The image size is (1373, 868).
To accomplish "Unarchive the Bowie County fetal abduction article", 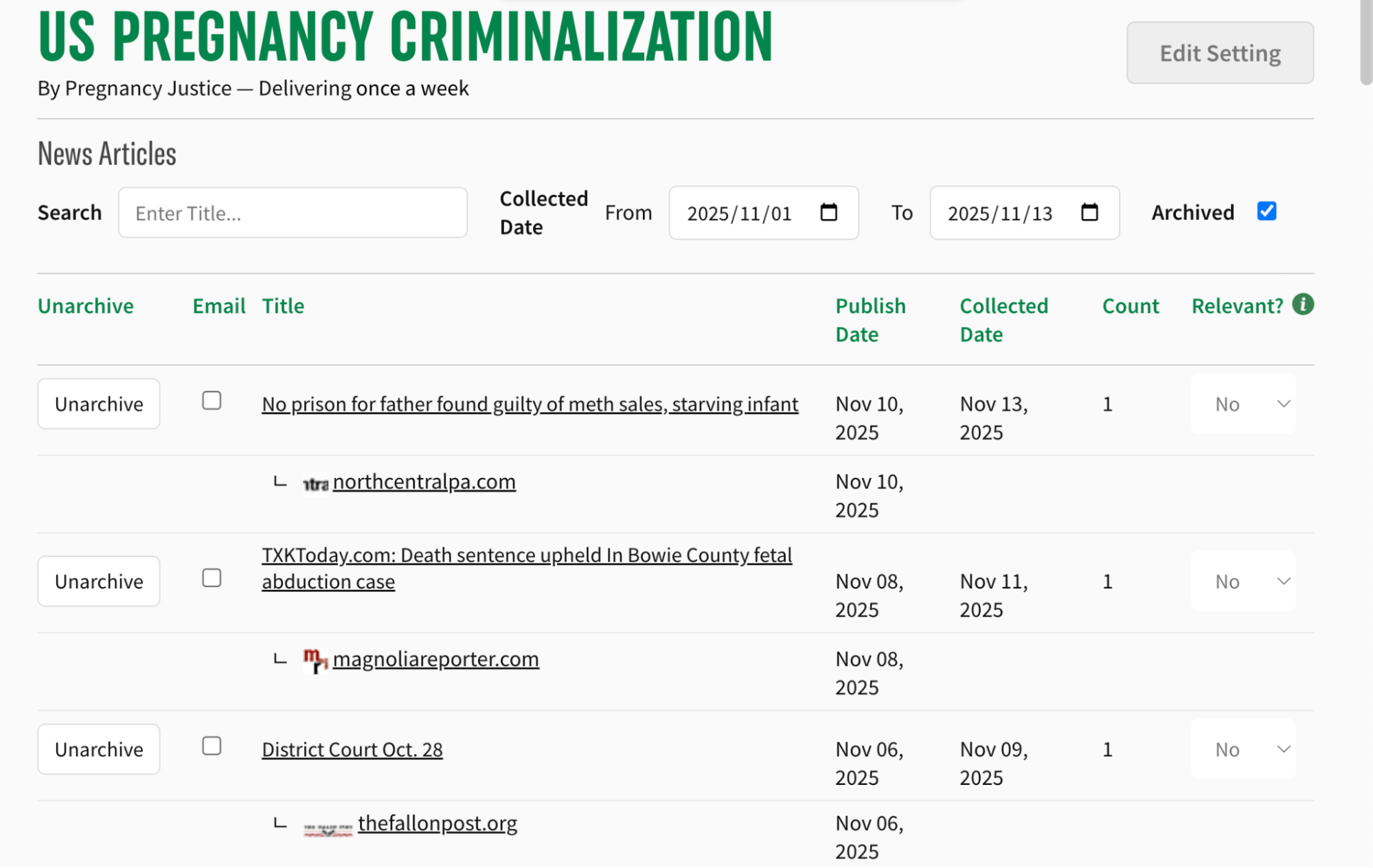I will tap(98, 581).
